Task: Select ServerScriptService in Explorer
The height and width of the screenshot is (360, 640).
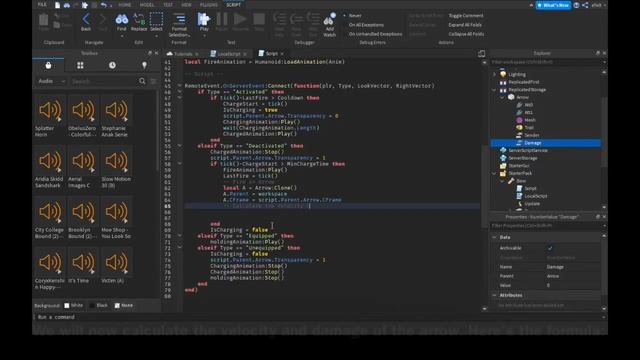Action: [524, 150]
